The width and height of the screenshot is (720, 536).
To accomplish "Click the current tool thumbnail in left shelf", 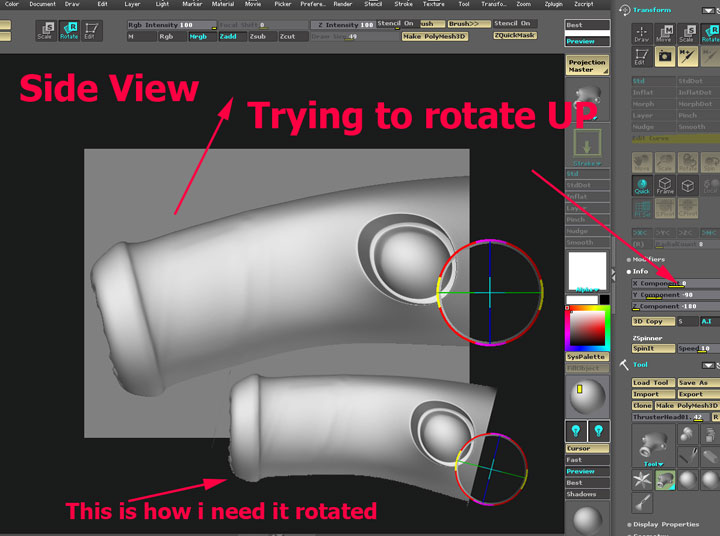I will [587, 98].
